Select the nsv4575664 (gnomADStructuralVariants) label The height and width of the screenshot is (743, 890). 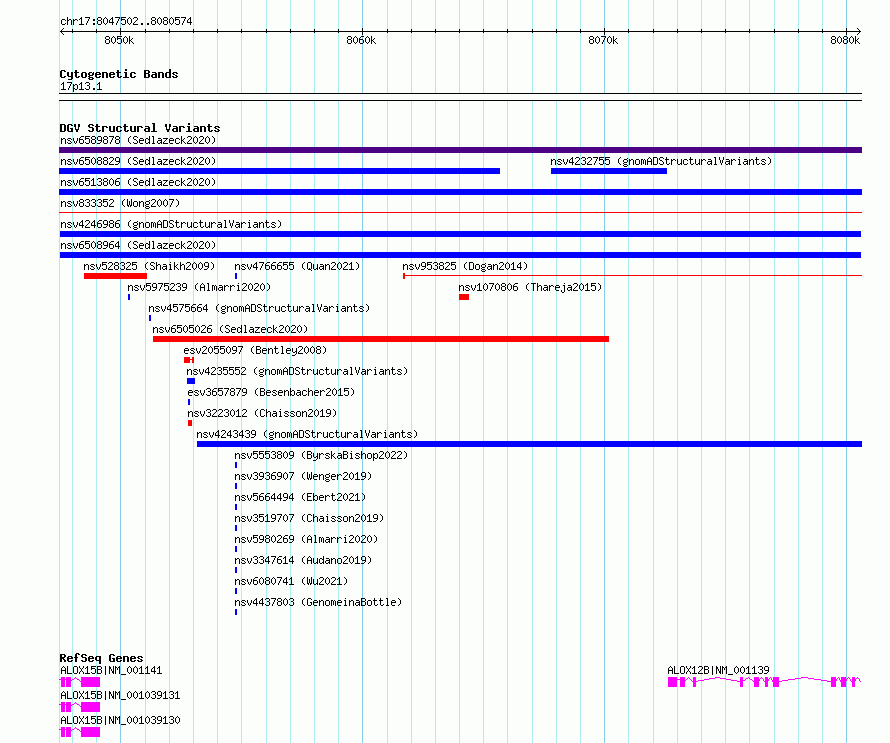tap(259, 308)
